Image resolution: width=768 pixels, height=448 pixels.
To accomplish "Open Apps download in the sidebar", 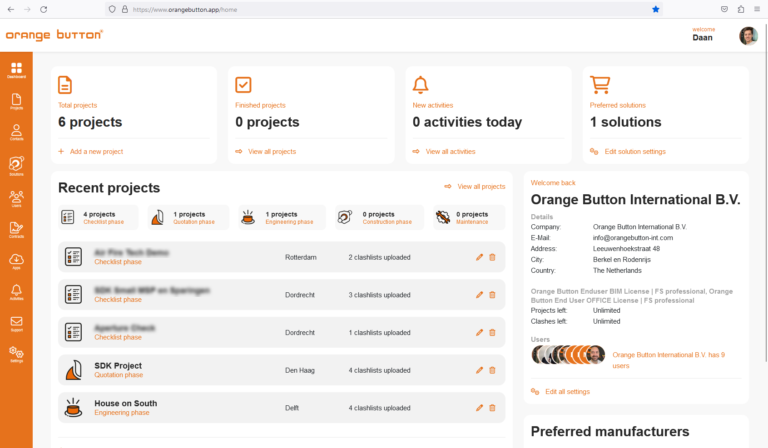I will [16, 261].
